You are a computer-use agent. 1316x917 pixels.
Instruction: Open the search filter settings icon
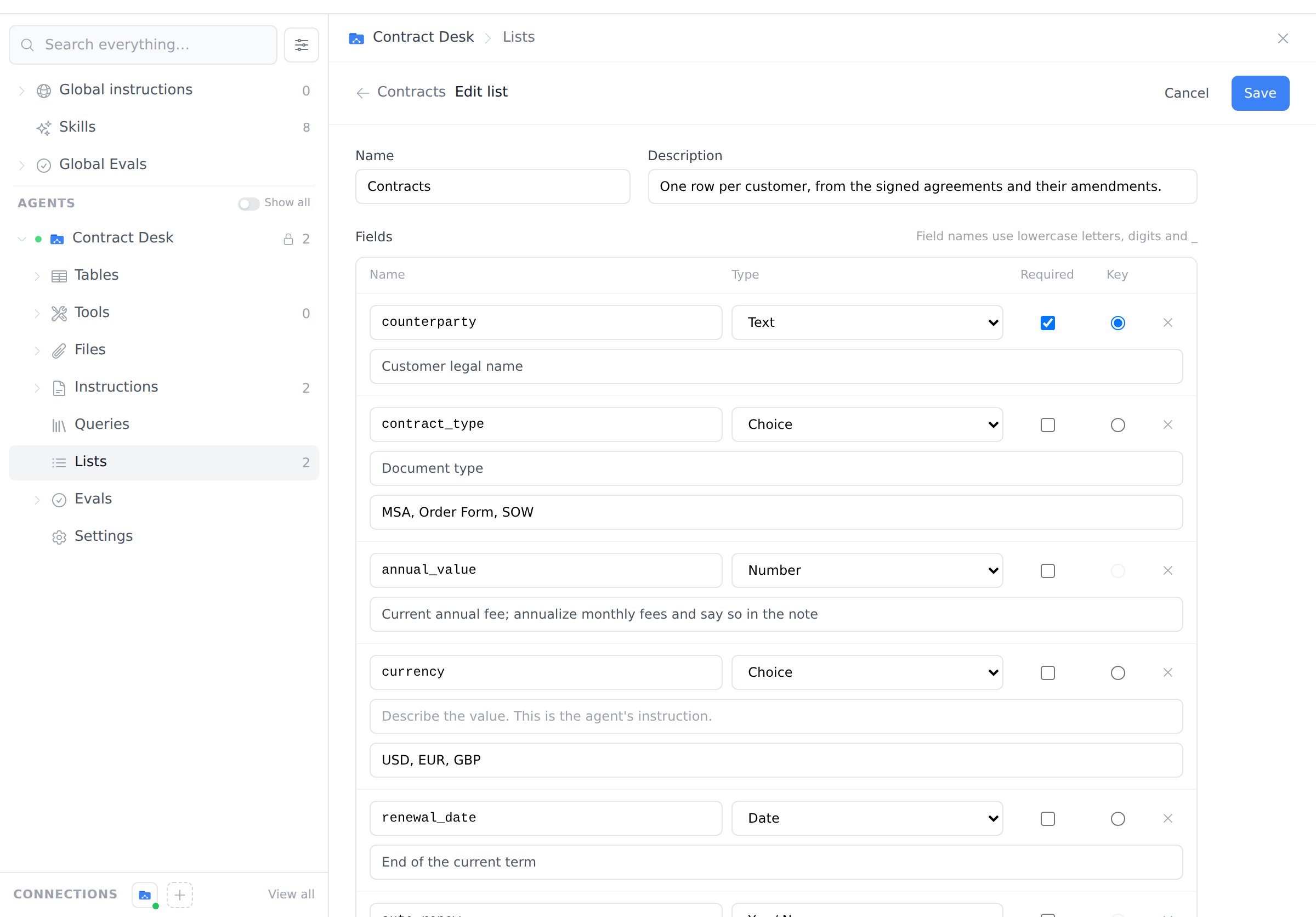302,45
